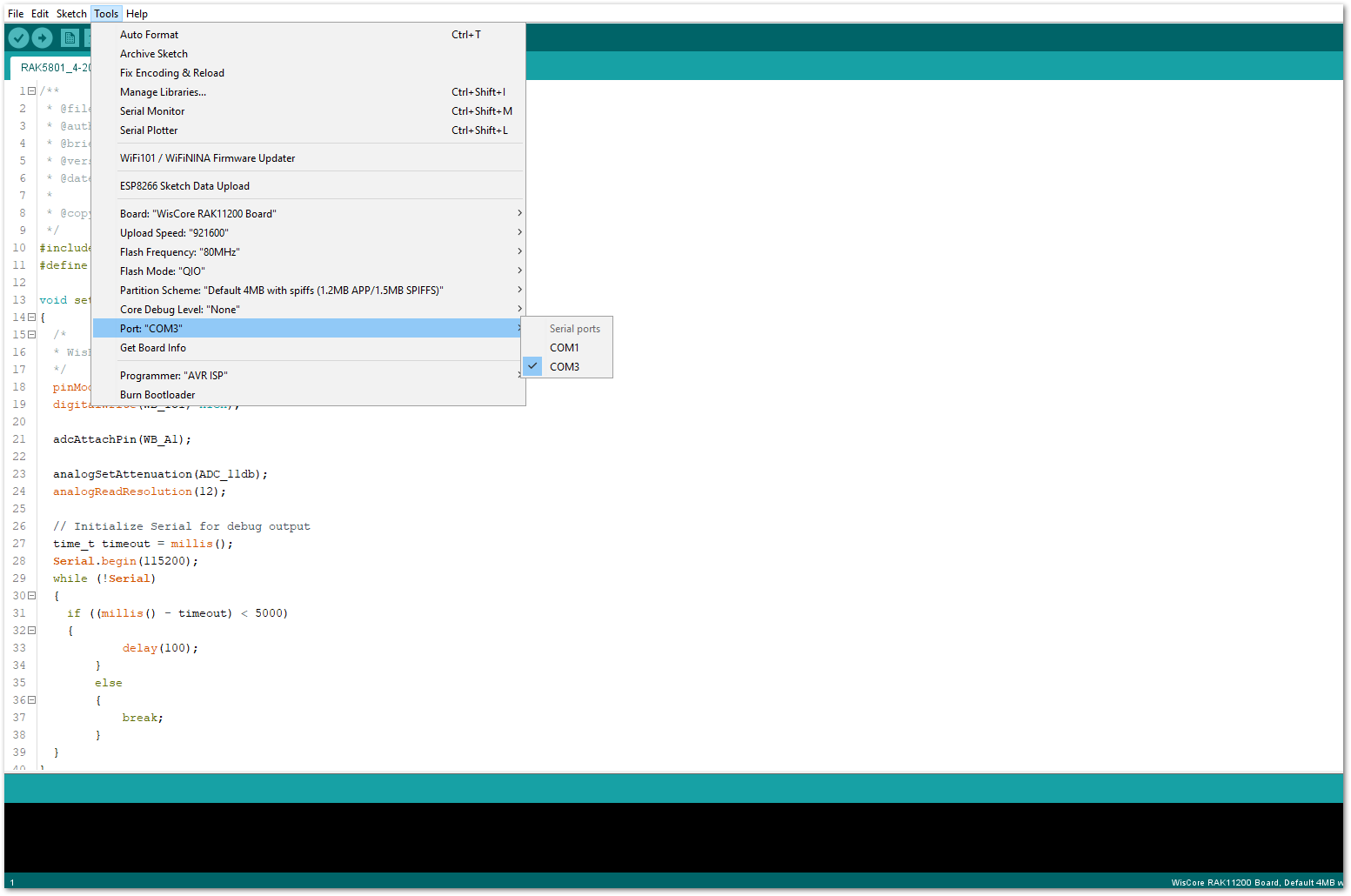
Task: Expand the Core Debug Level submenu
Action: [309, 310]
